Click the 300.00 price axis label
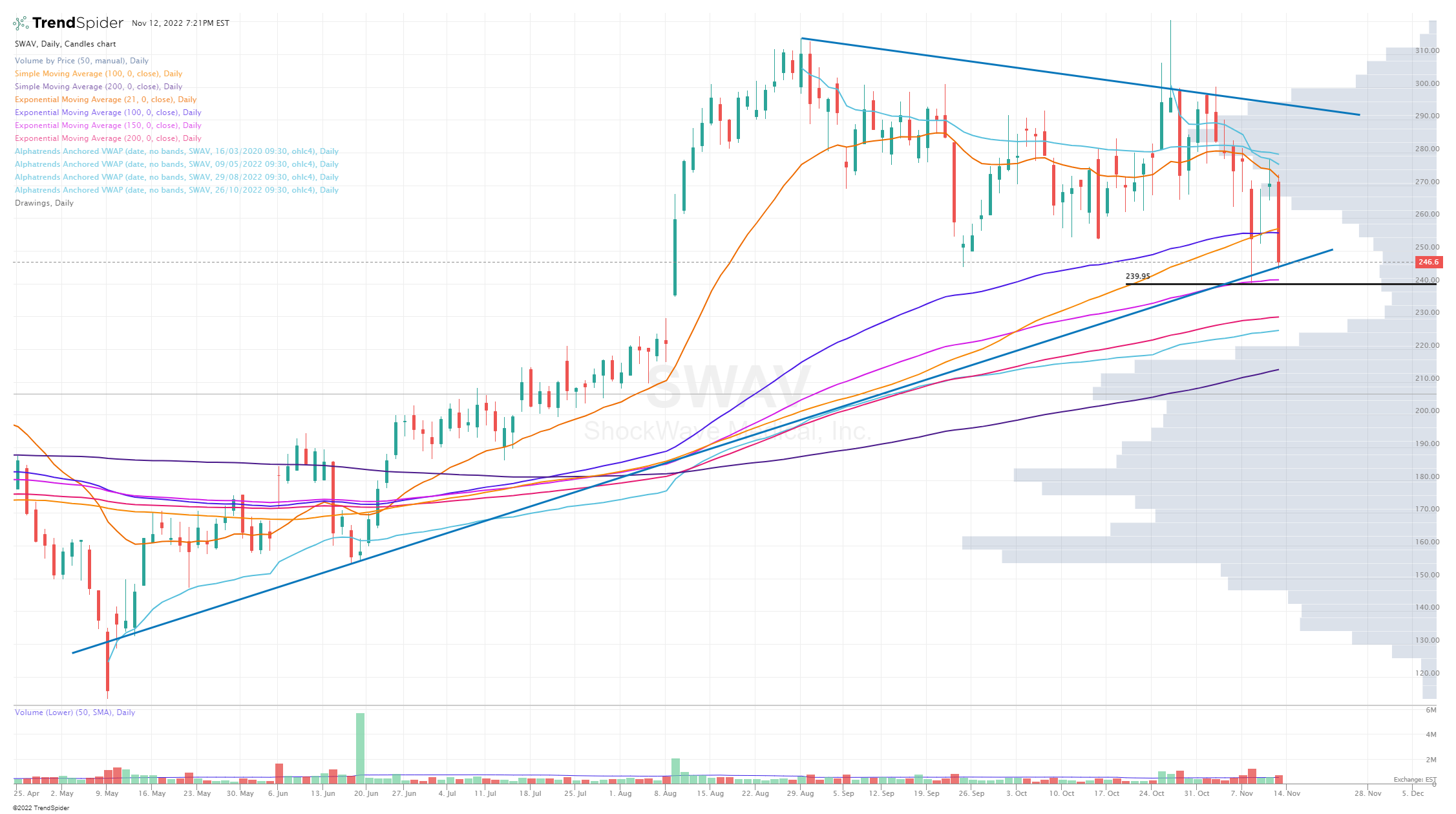This screenshot has height=814, width=1456. coord(1427,83)
